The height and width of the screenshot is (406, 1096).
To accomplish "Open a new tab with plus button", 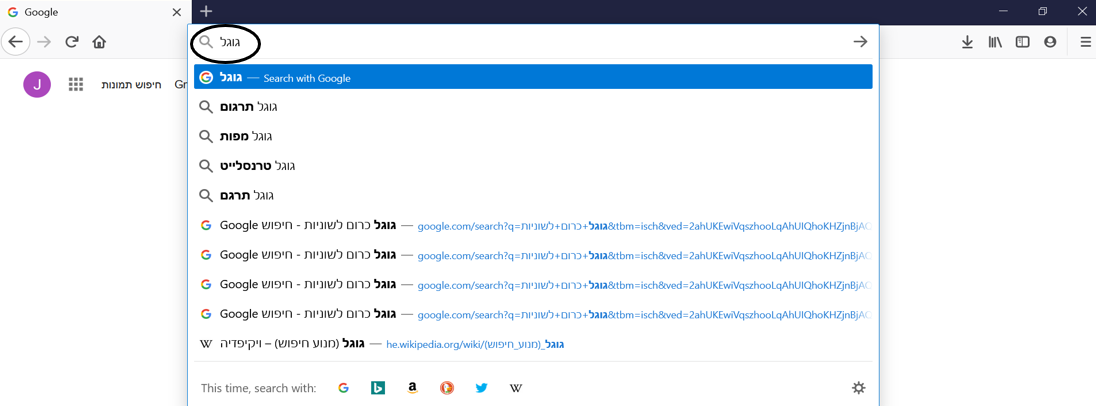I will pyautogui.click(x=206, y=11).
